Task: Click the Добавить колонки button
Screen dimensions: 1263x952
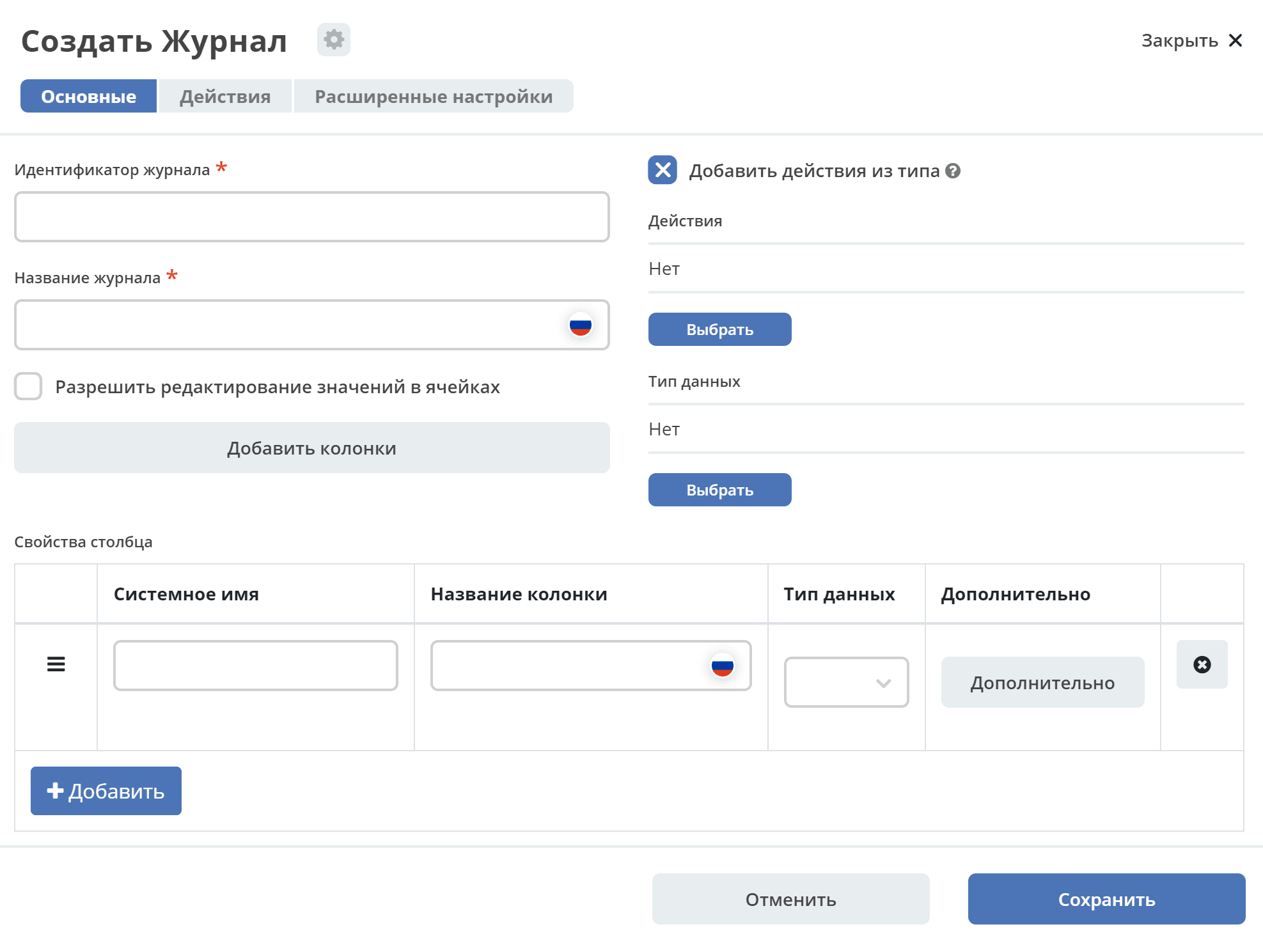Action: tap(312, 448)
